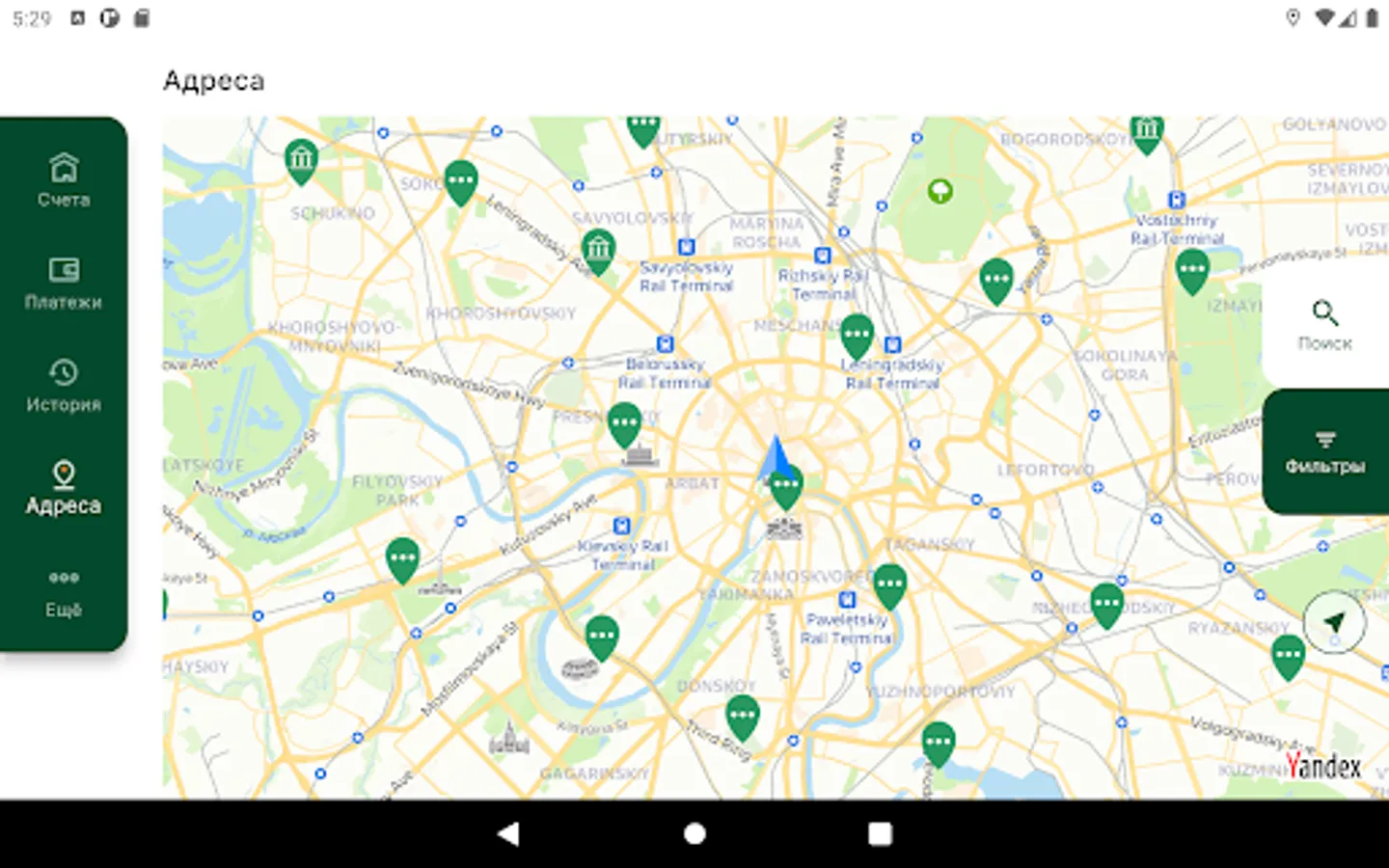This screenshot has height=868, width=1389.
Task: Select the green pin by Luzhniki stadium
Action: coord(602,637)
